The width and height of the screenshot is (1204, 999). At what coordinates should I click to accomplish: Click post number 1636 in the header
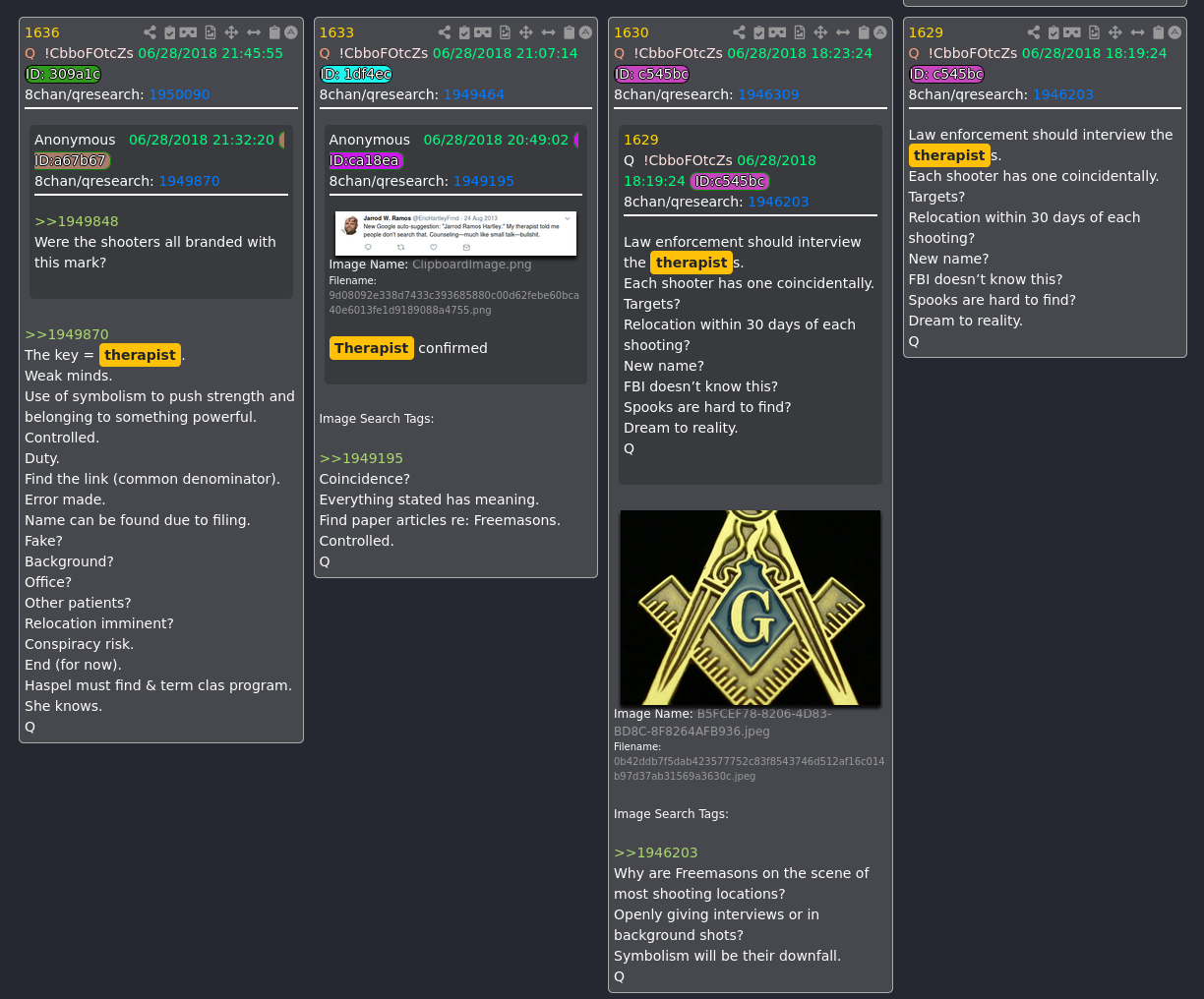coord(42,32)
